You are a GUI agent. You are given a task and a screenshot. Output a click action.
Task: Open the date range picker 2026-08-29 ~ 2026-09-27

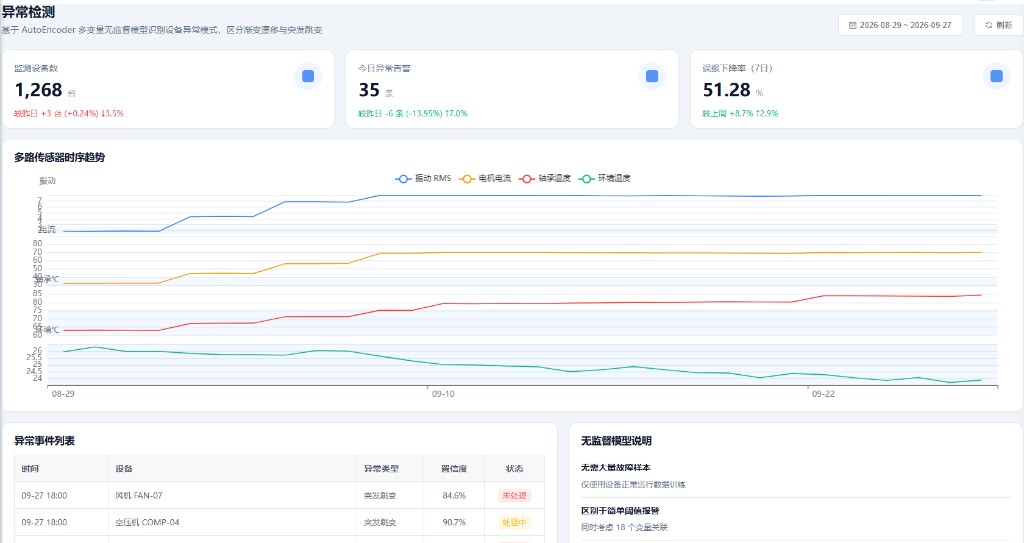tap(900, 25)
